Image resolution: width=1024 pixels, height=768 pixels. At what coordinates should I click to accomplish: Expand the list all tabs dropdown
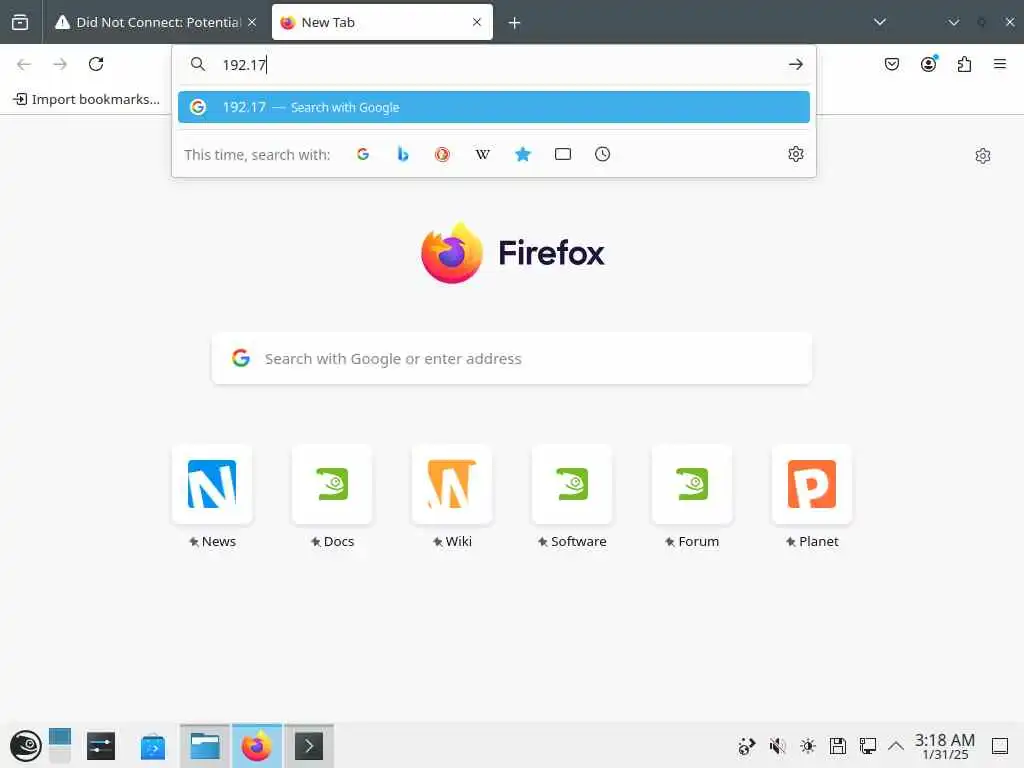tap(880, 22)
